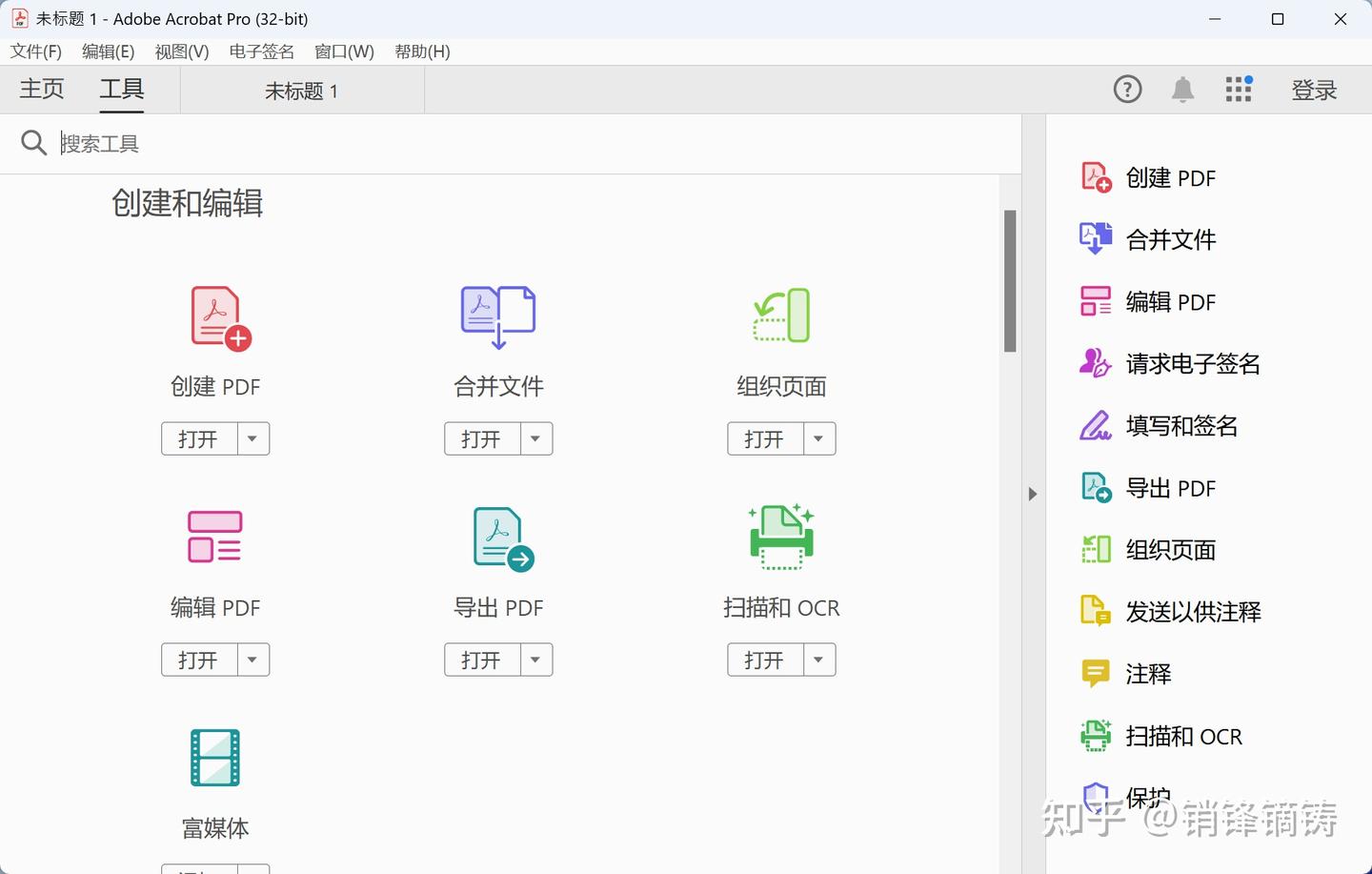Click the 发送以供注释 label in the sidebar
The image size is (1372, 874).
point(1193,611)
